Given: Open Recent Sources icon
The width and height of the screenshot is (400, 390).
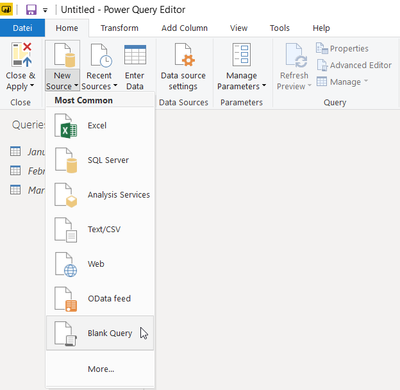Looking at the screenshot, I should point(101,55).
